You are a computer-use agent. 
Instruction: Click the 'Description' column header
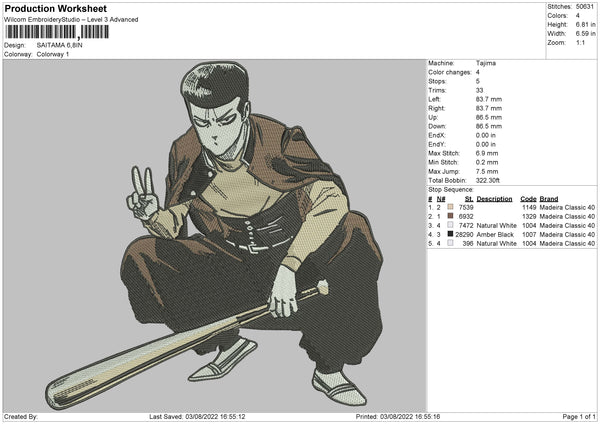point(494,199)
